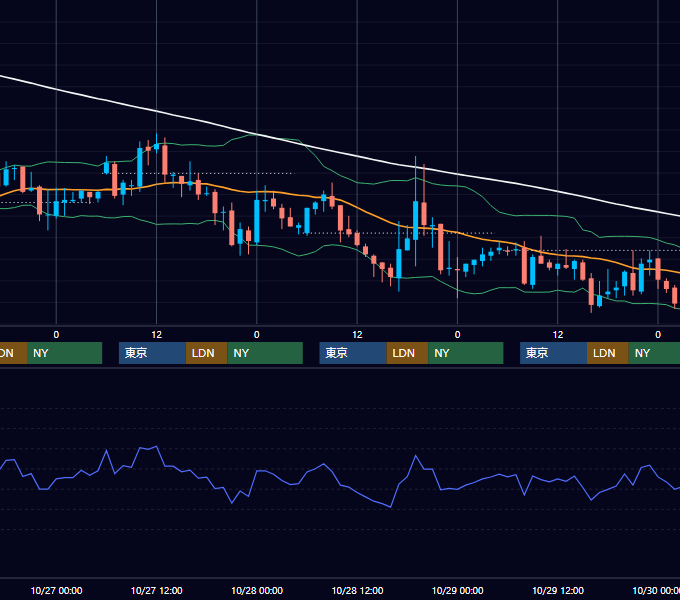680x600 pixels.
Task: Select the 東京 session block before 10/28 12:00
Action: 353,353
